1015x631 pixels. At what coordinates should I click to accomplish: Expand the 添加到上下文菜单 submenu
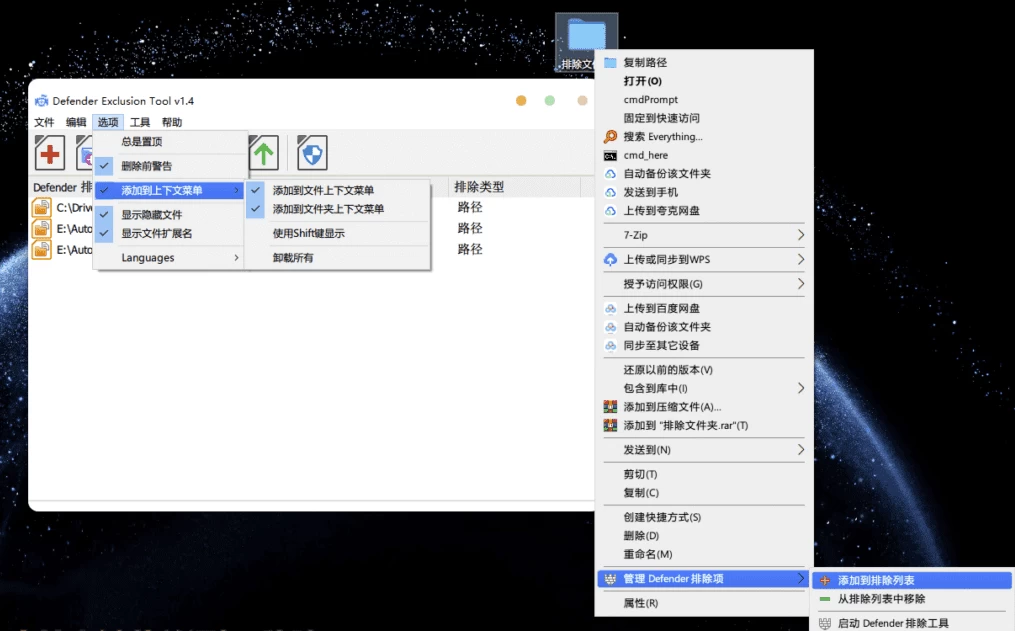tap(170, 190)
